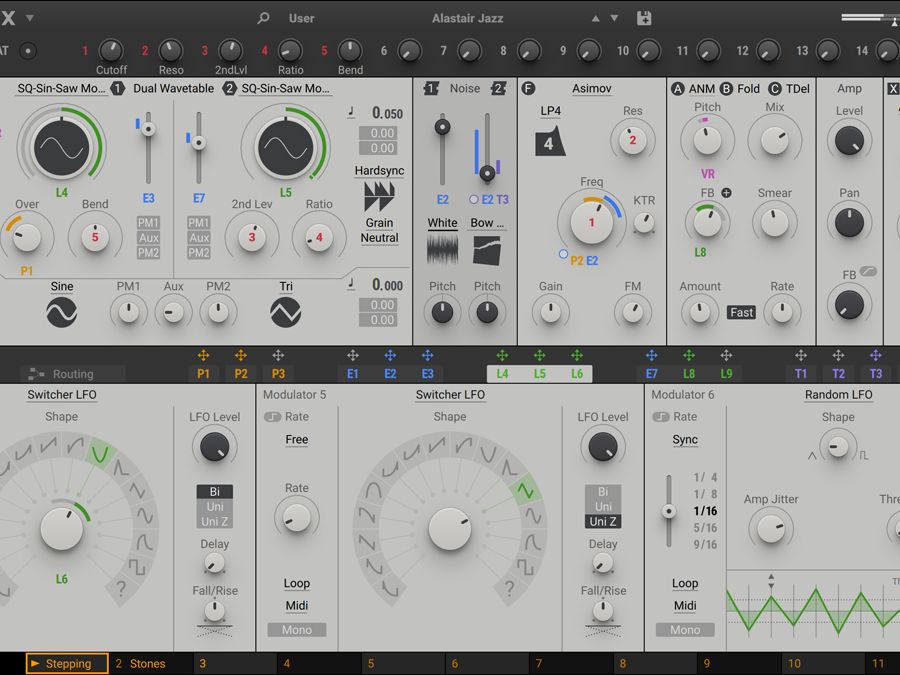
Task: Click the search magnifier next to User
Action: (262, 17)
